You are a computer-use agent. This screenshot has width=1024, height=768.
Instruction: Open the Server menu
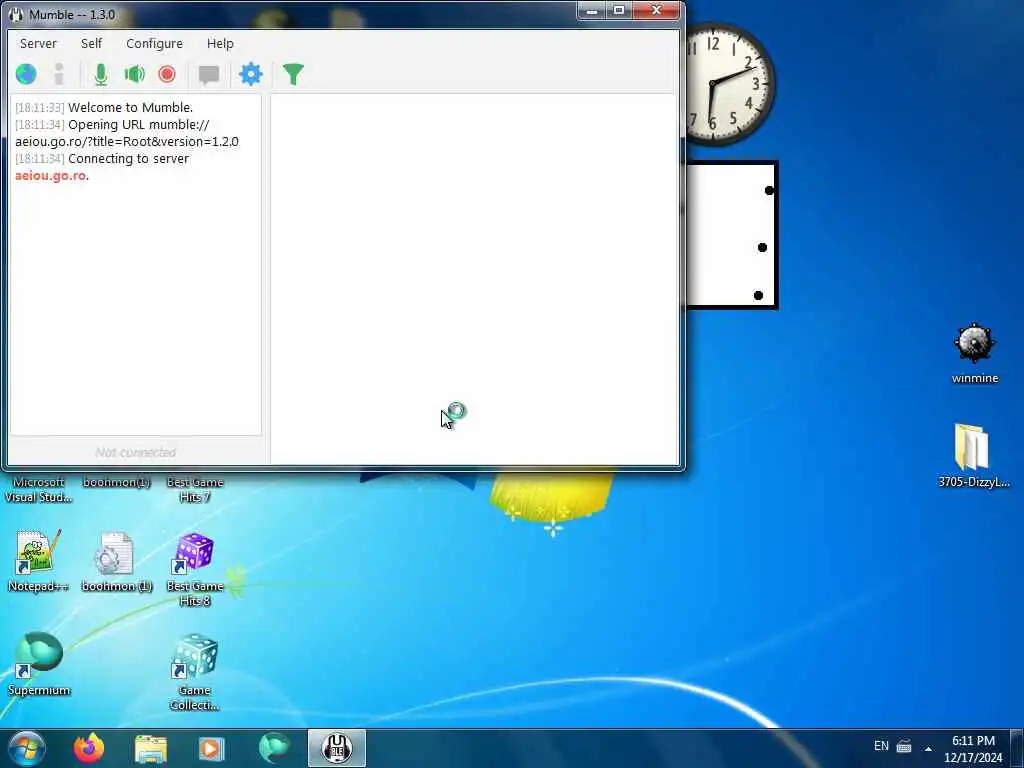[x=38, y=44]
